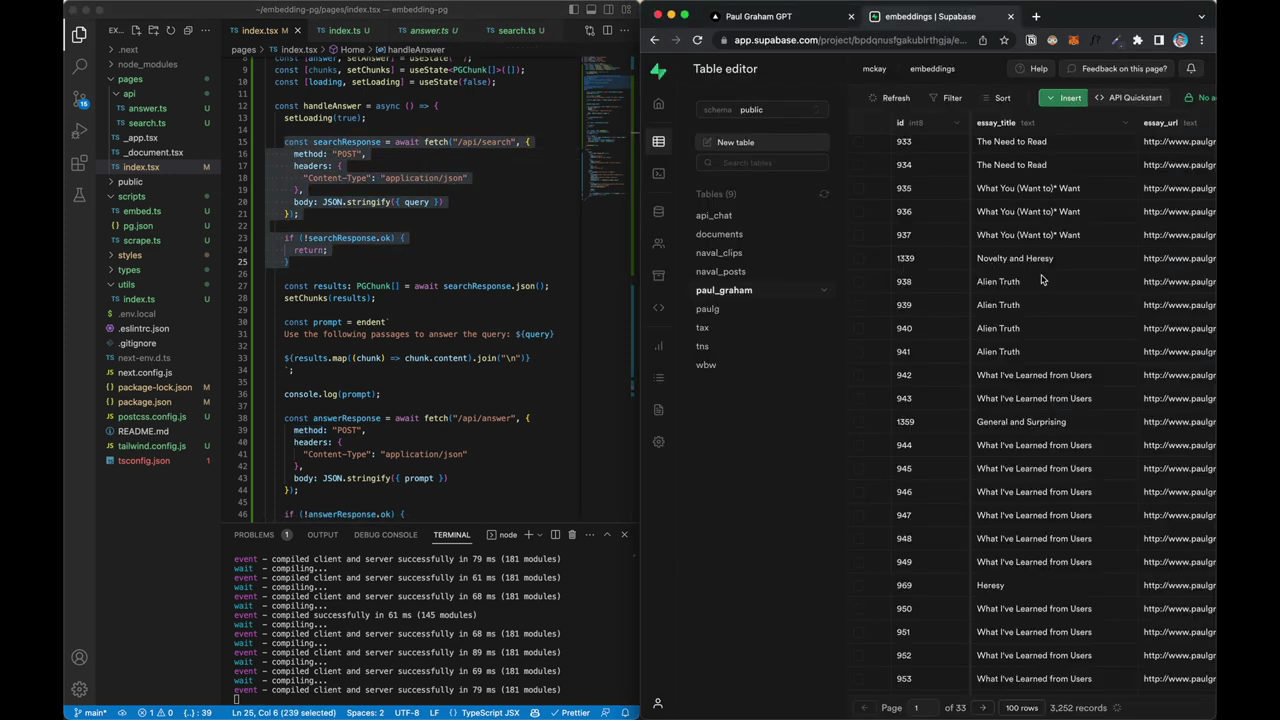Select checkbox for row id 938
The width and height of the screenshot is (1280, 720).
pos(859,282)
